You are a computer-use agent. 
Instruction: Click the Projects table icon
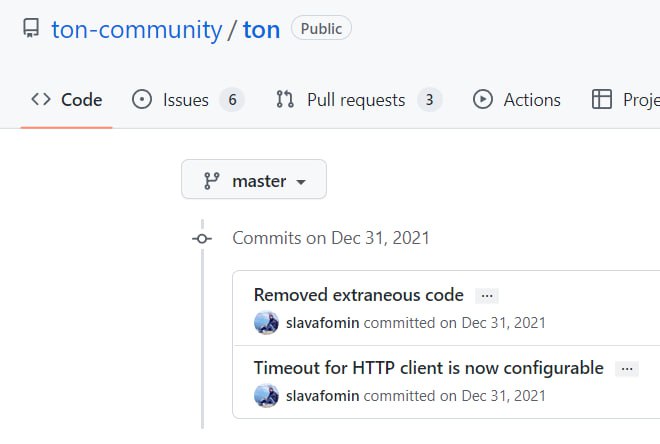[x=602, y=100]
